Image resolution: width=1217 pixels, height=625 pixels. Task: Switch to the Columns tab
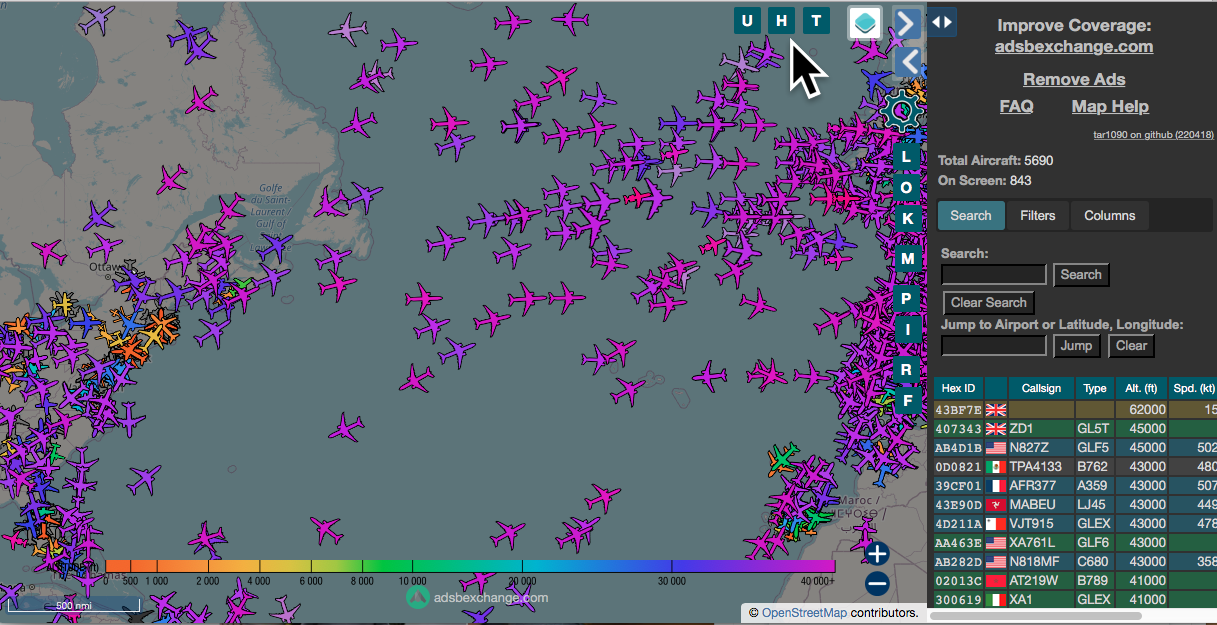pos(1109,215)
